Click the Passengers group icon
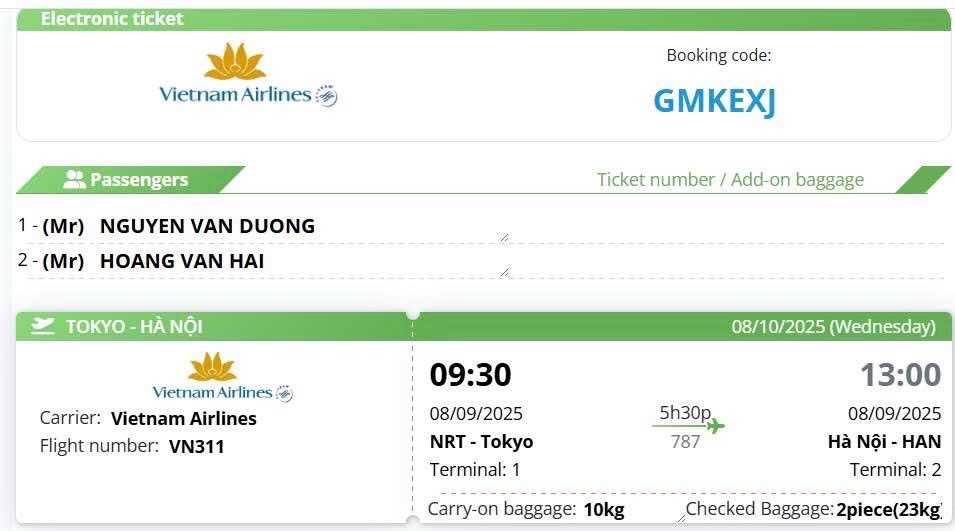 point(74,180)
